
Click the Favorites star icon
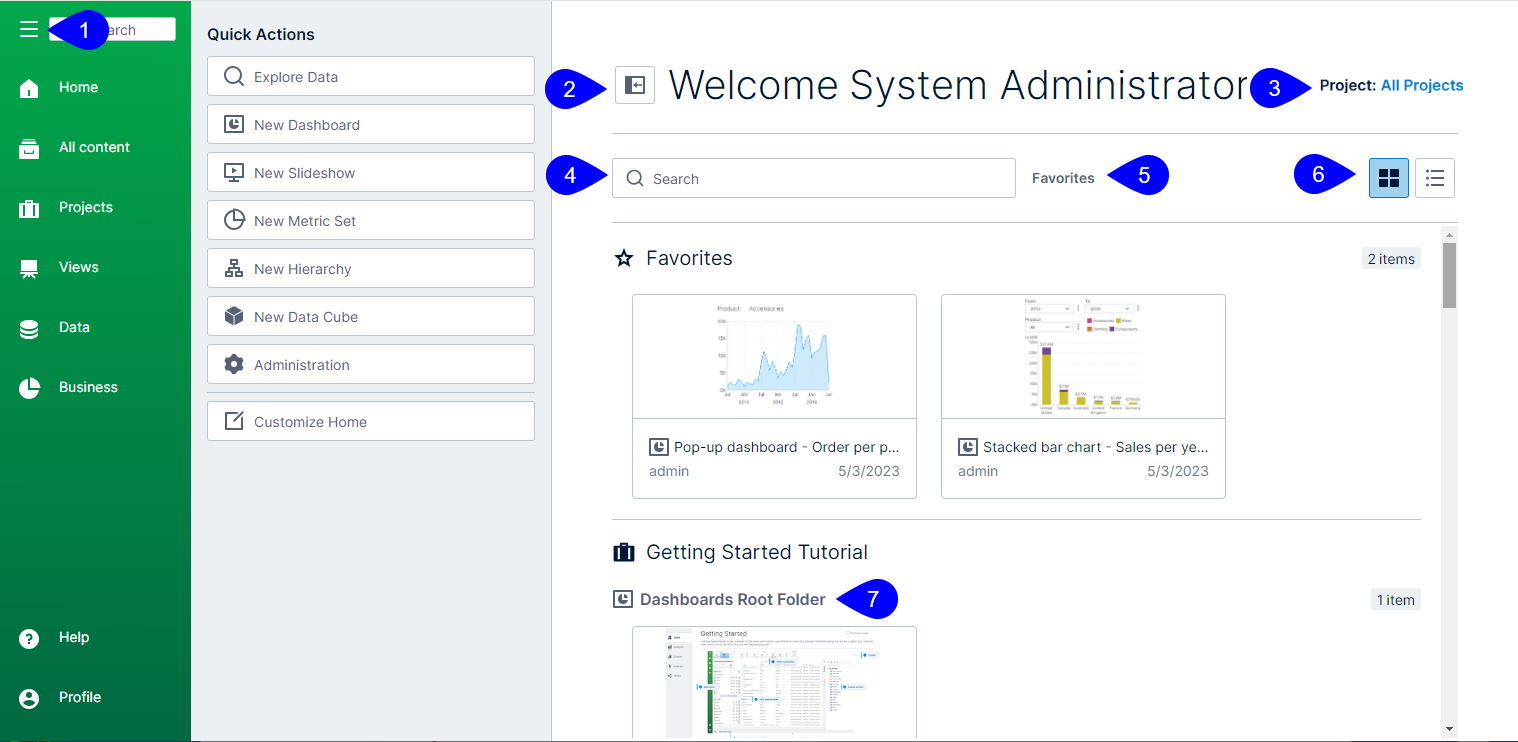coord(623,257)
